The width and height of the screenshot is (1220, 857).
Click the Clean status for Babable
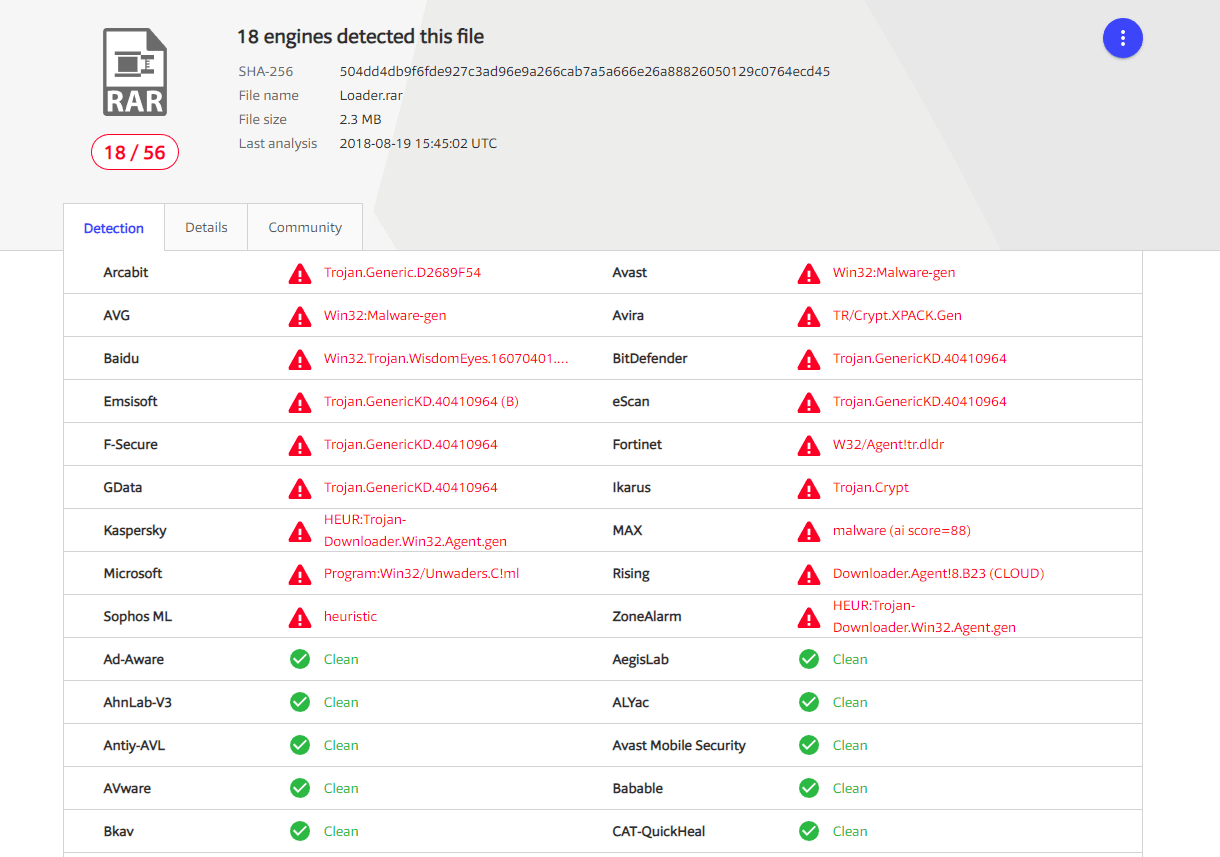[850, 788]
